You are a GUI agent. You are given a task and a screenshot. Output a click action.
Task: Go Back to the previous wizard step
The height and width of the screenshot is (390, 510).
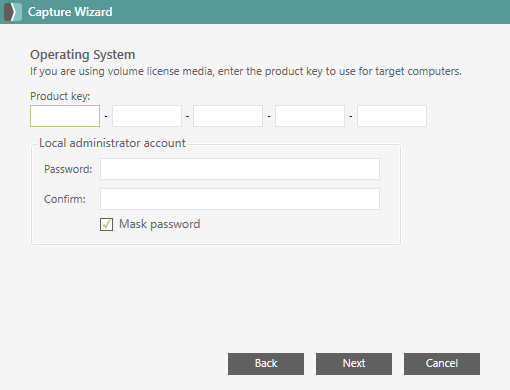(x=266, y=364)
